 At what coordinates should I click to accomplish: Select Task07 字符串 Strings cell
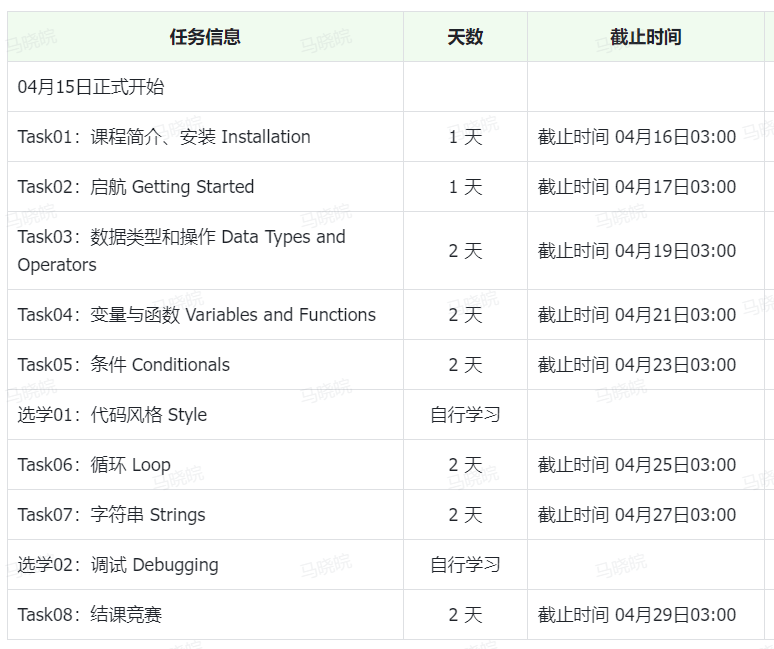(205, 515)
